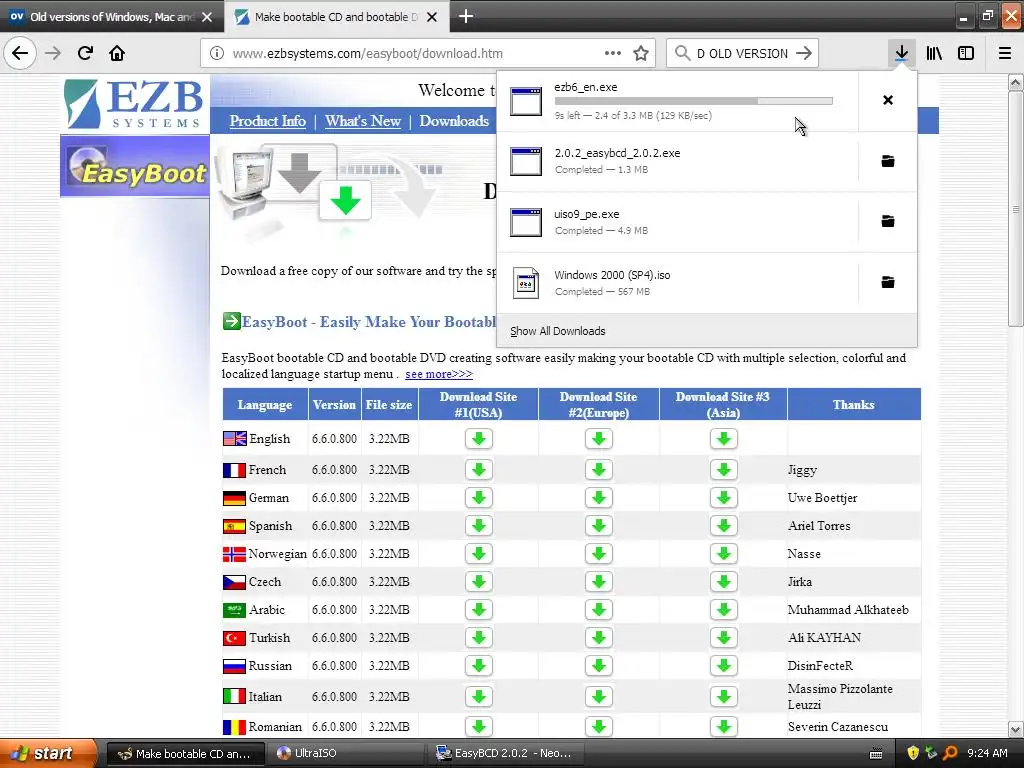Switch to EasyBCD 2.0.2 taskbar window
The height and width of the screenshot is (768, 1024).
pyautogui.click(x=506, y=754)
